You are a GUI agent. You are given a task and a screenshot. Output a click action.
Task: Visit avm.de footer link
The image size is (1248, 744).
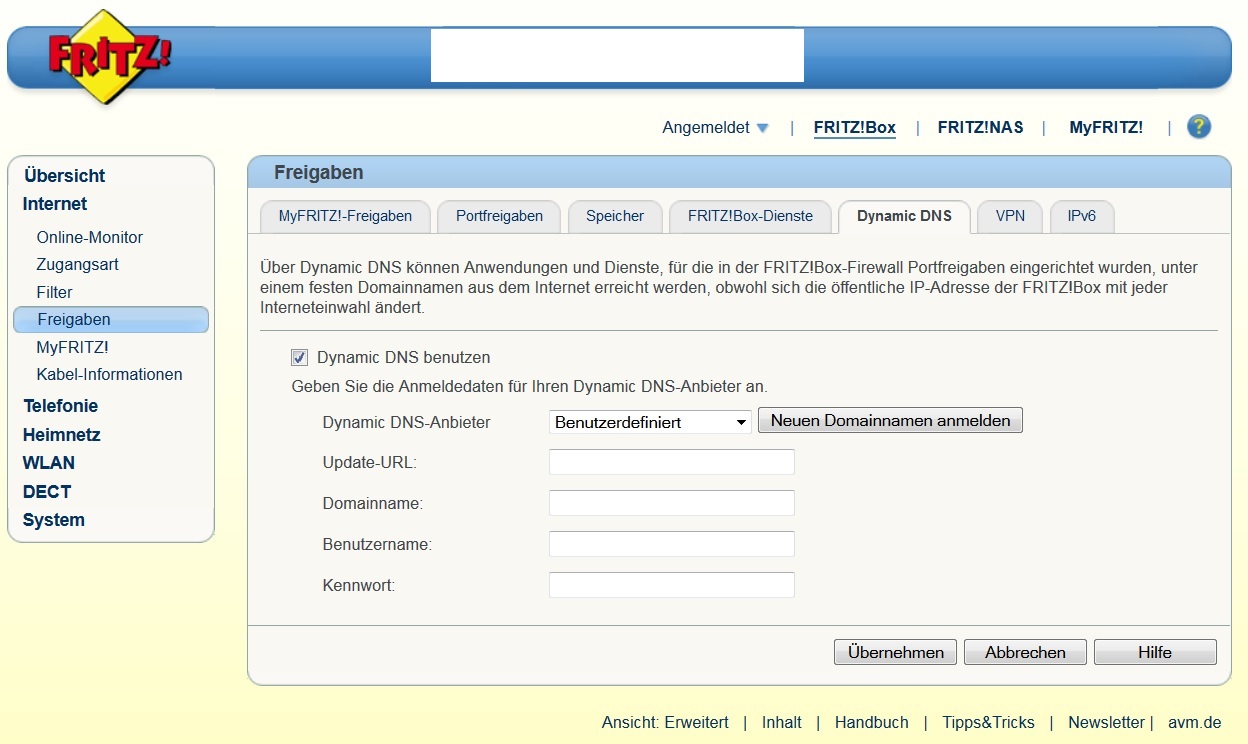(1195, 722)
